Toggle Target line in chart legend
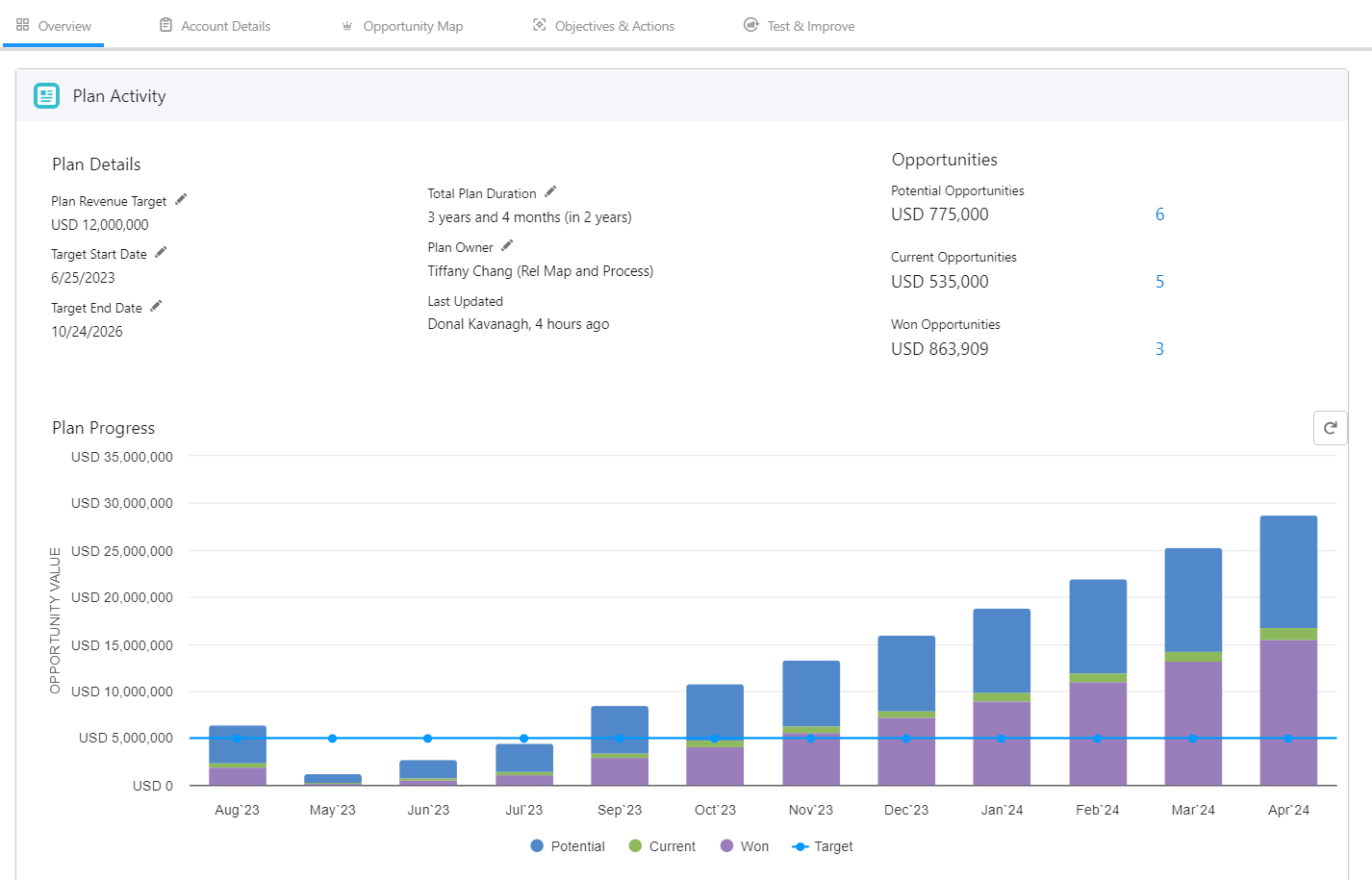 coord(823,846)
